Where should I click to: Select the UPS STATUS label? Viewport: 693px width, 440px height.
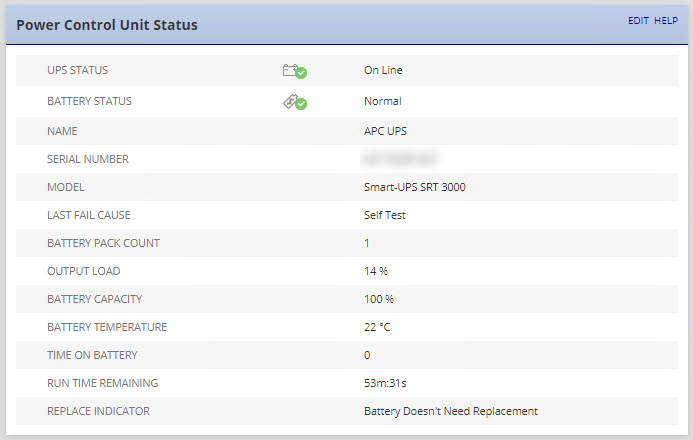coord(77,70)
